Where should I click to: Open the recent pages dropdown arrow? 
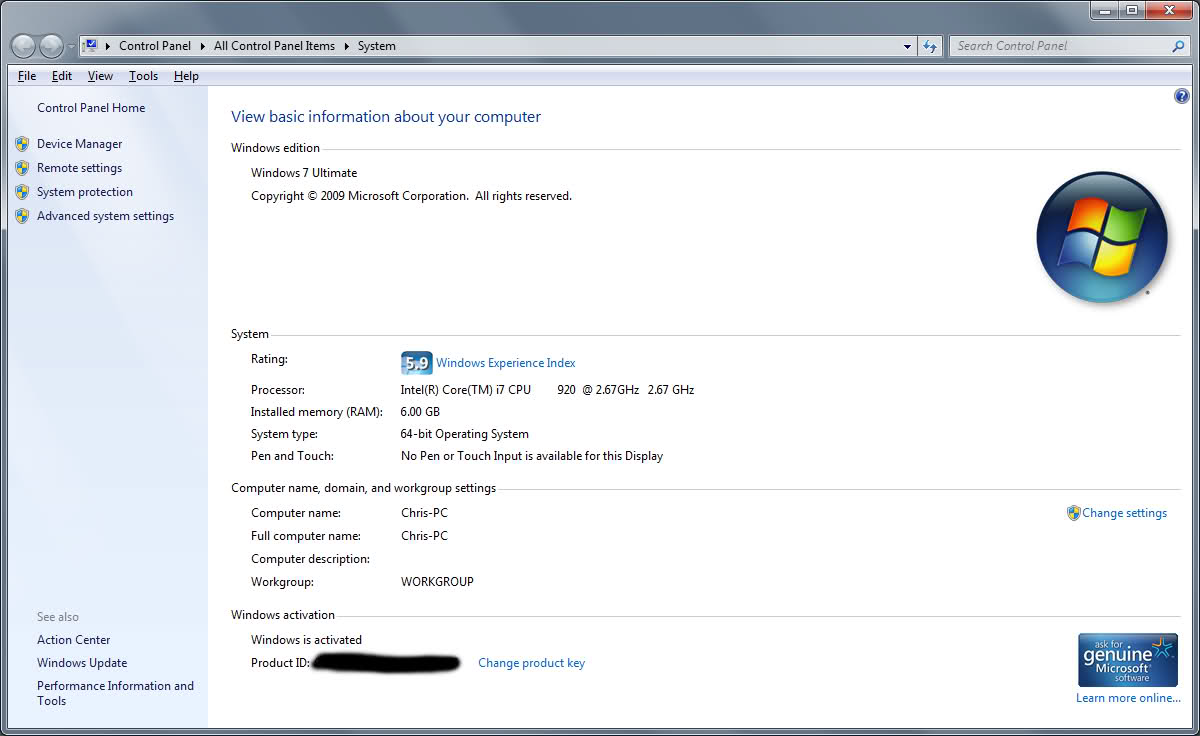pos(71,47)
